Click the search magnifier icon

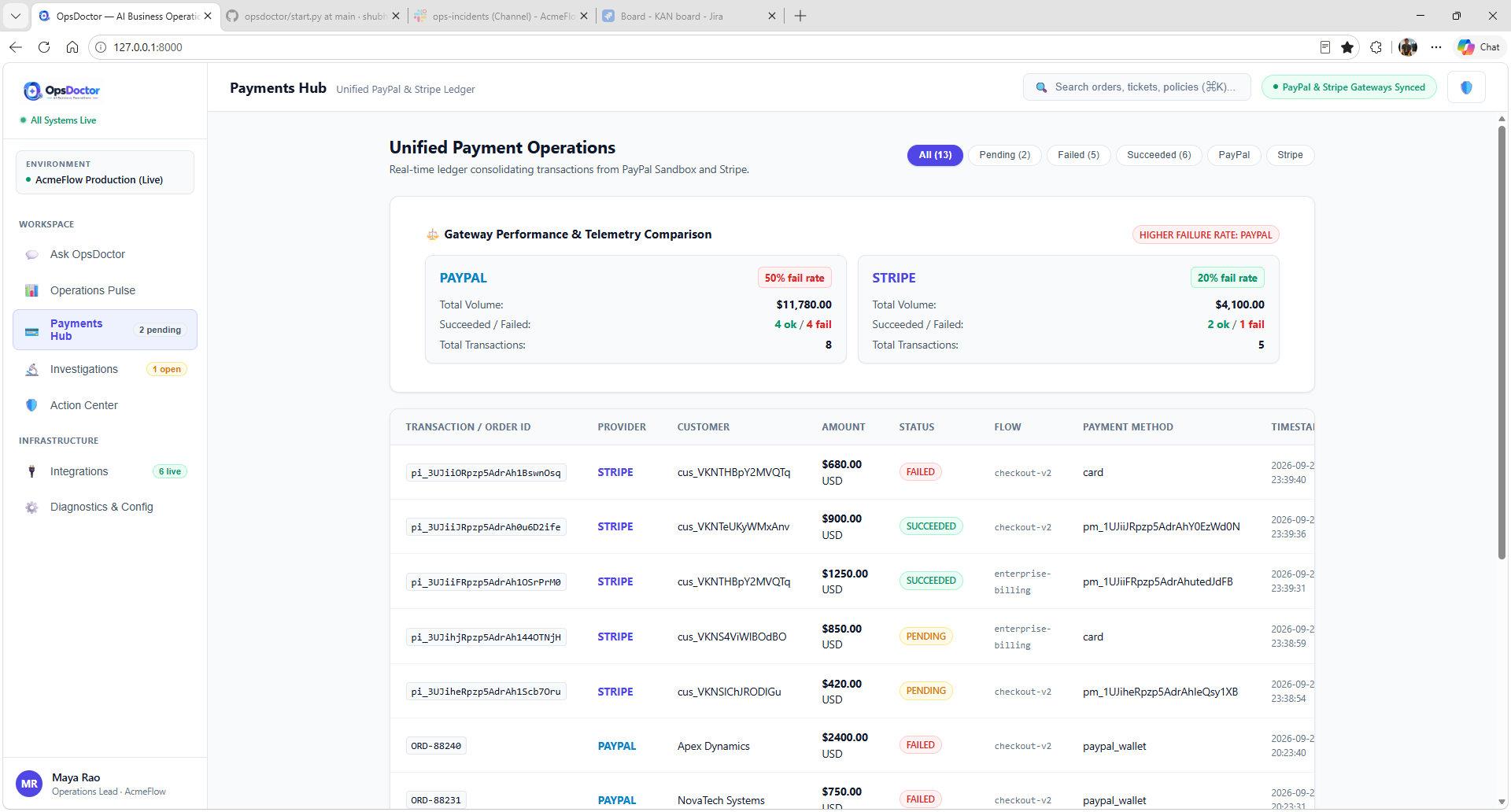[1041, 87]
